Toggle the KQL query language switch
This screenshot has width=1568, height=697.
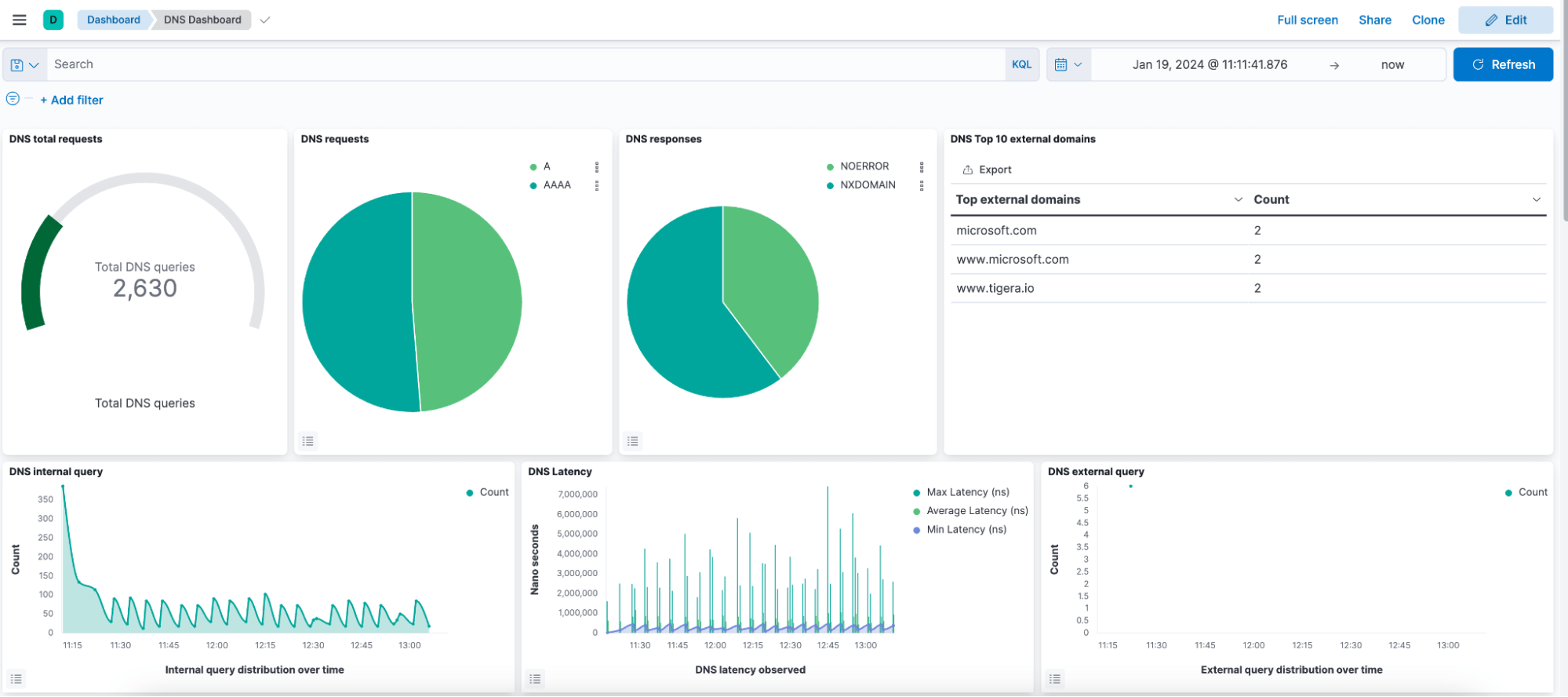(x=1022, y=64)
